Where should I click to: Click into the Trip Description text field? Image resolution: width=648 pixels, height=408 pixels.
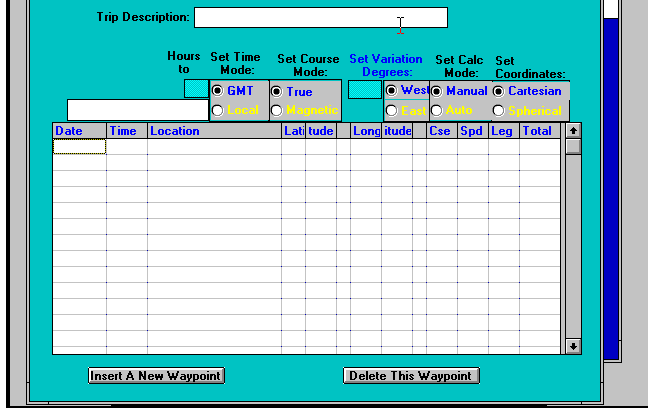(x=320, y=18)
